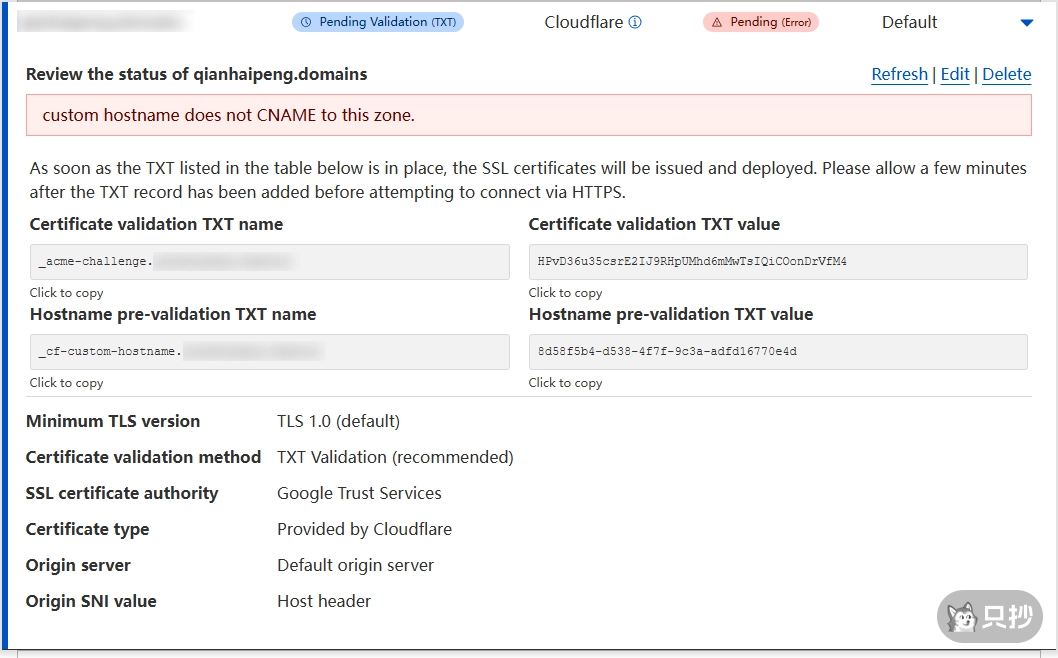The width and height of the screenshot is (1058, 658).
Task: Select the Hostname pre-validation TXT value field
Action: [777, 352]
